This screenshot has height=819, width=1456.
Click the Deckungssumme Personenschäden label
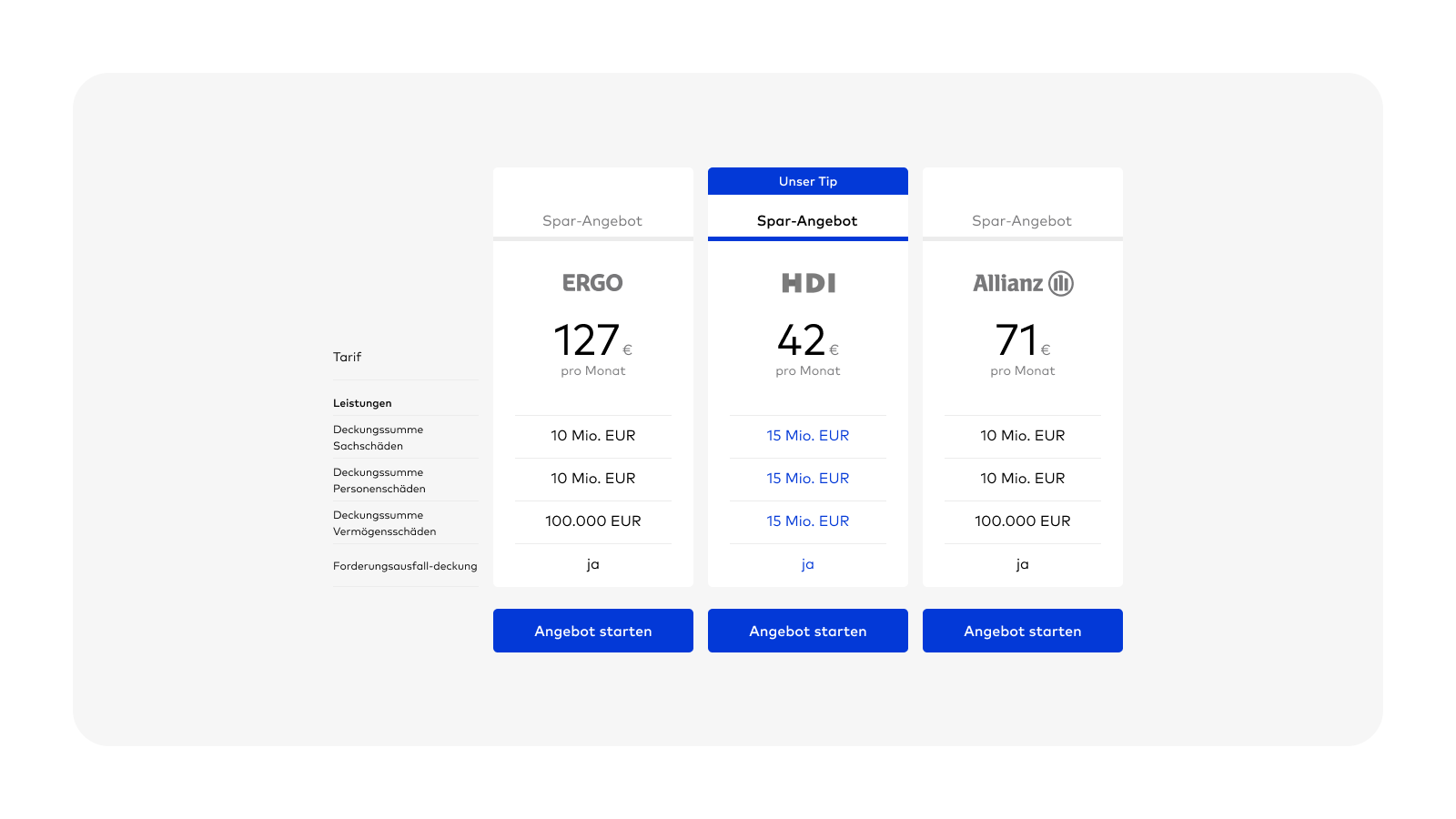tap(379, 480)
